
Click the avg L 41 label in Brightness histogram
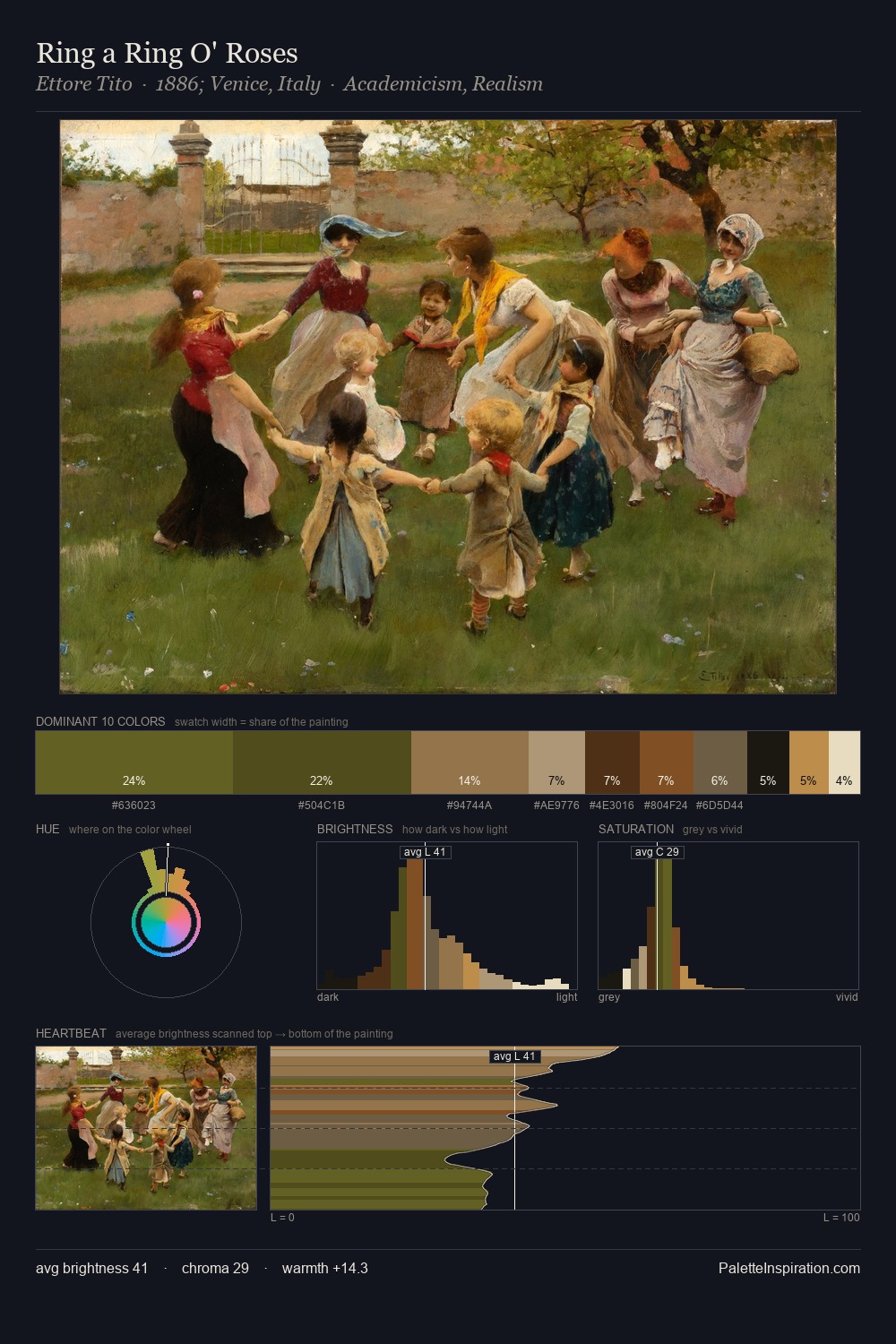coord(425,852)
